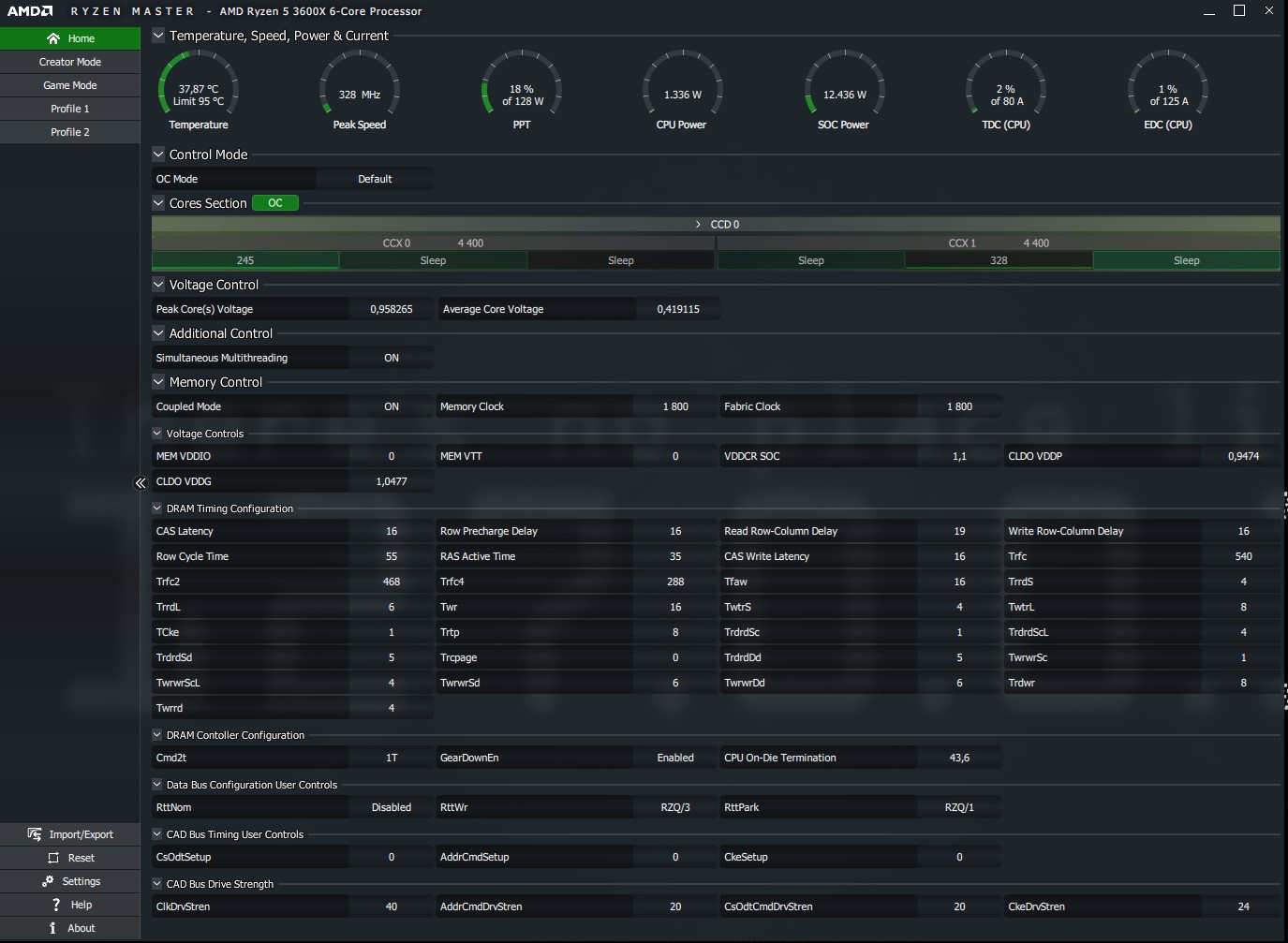1288x943 pixels.
Task: Click the CkeDrvStren value 24
Action: [1243, 906]
